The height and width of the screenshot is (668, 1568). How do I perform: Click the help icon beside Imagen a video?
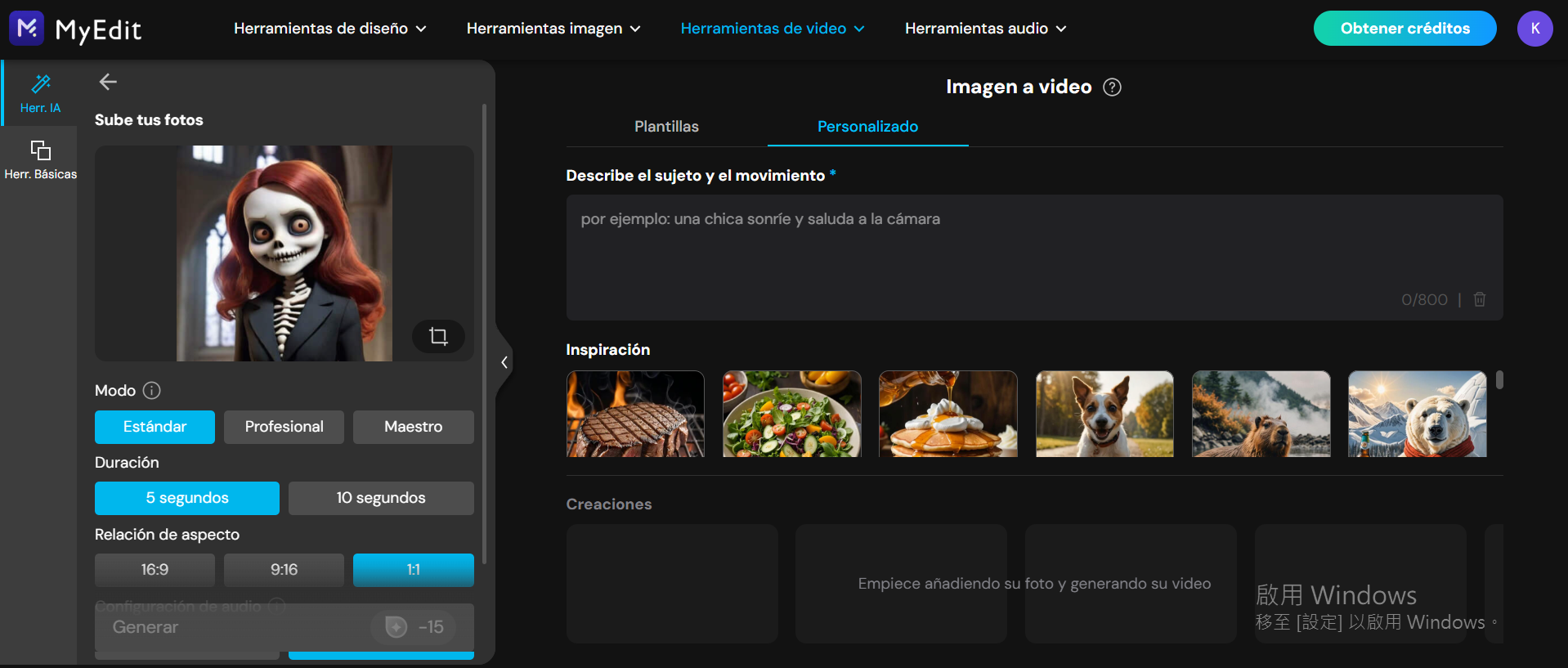(1112, 87)
